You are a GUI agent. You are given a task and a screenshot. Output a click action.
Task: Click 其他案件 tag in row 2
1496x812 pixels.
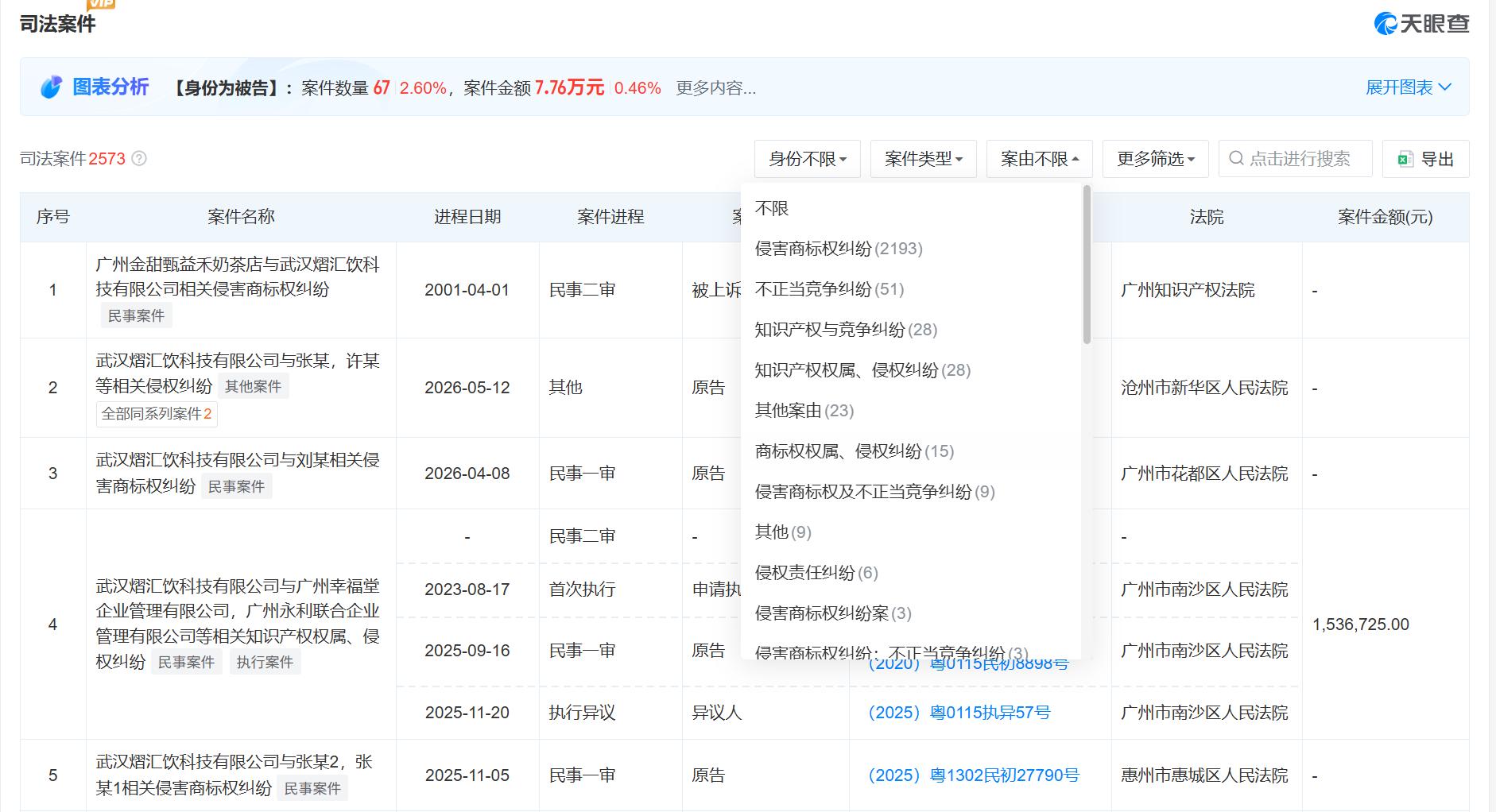[253, 387]
